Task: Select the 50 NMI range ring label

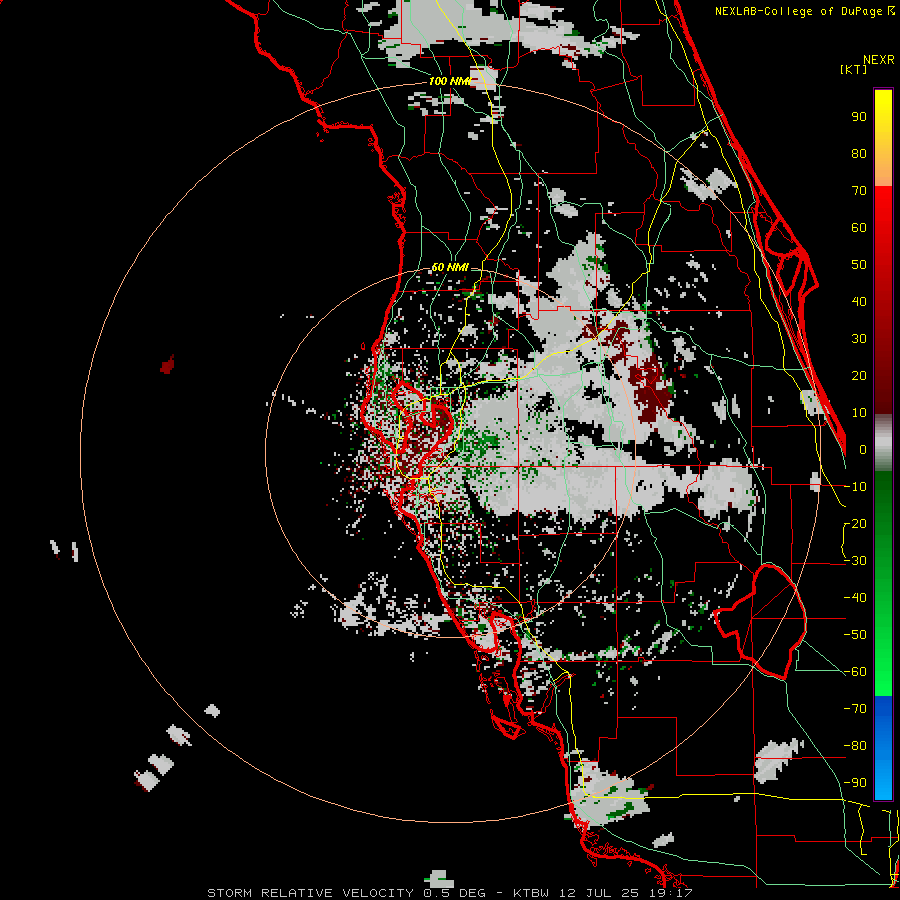Action: click(x=449, y=267)
